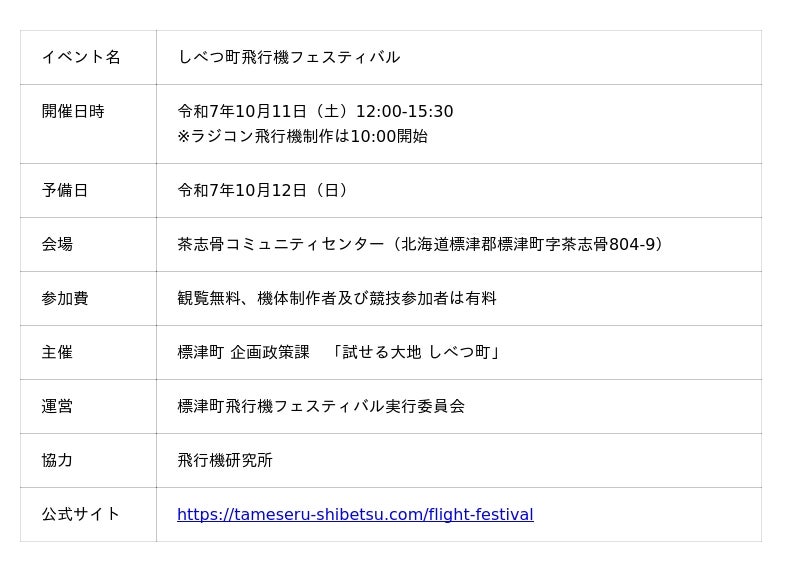The width and height of the screenshot is (800, 572).
Task: Click the 公式サイト label cell
Action: click(81, 514)
